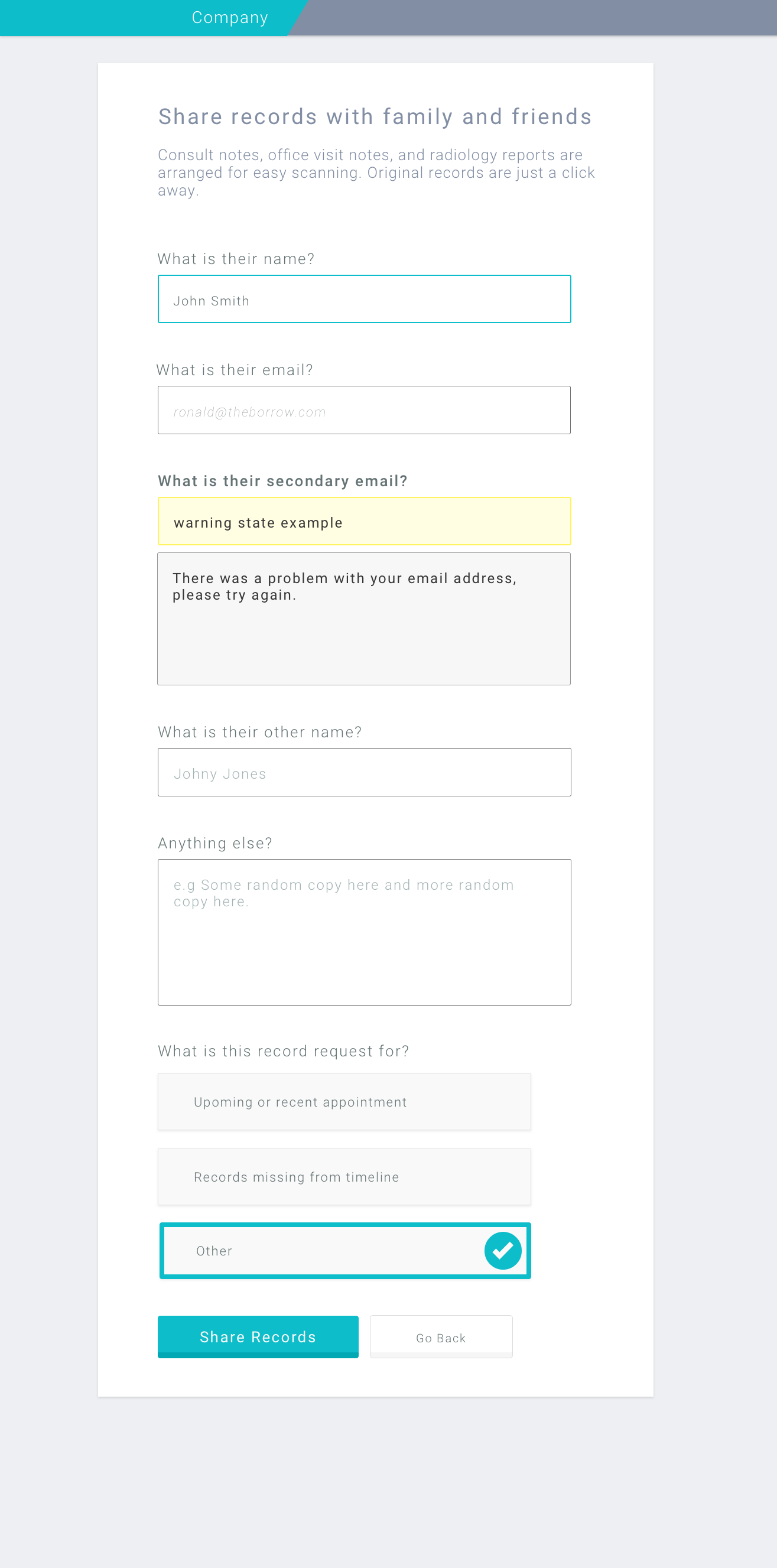Screen dimensions: 777x1568
Task: Click the teal checkmark icon on Other
Action: 502,1250
